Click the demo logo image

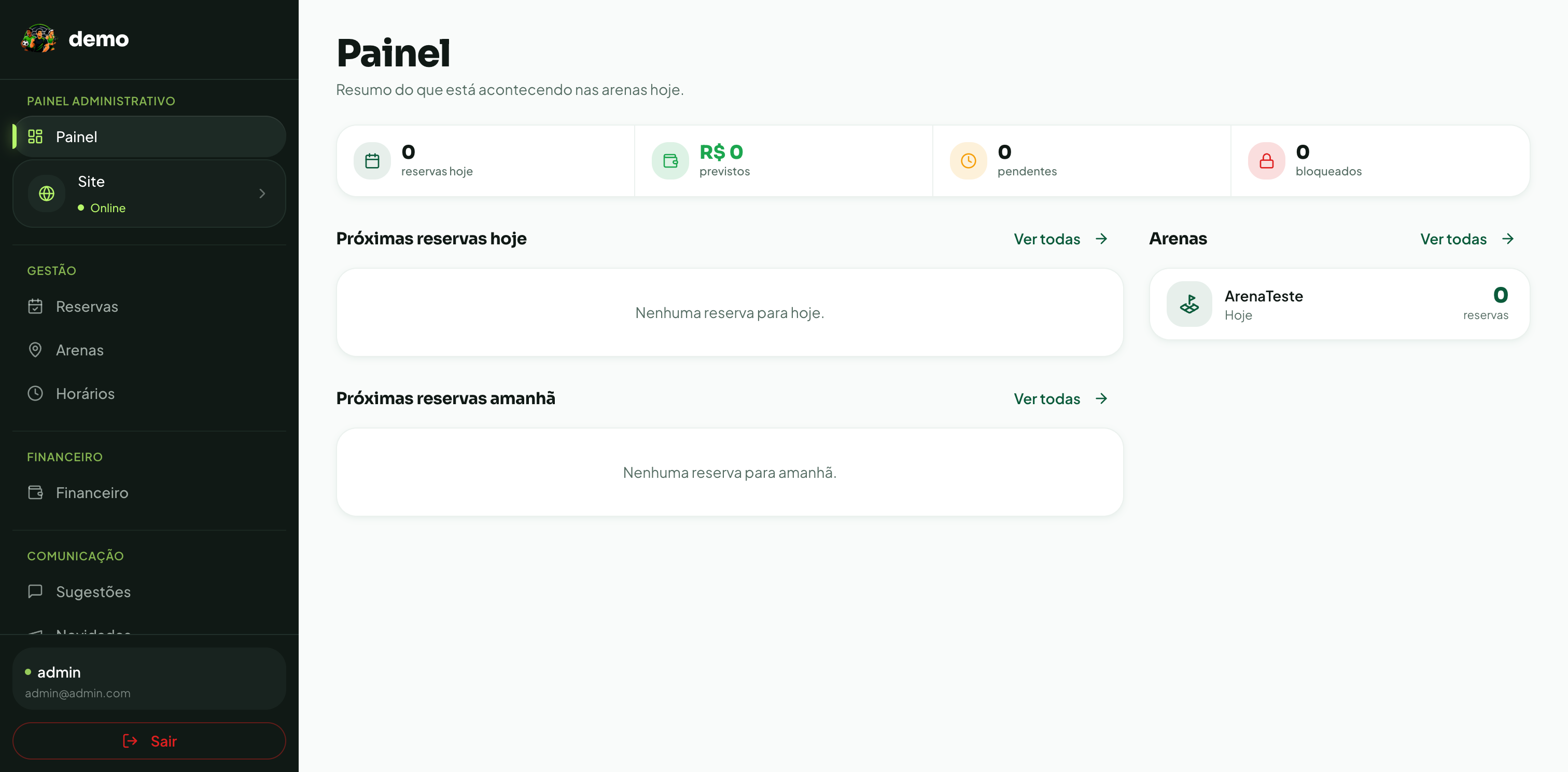tap(39, 39)
